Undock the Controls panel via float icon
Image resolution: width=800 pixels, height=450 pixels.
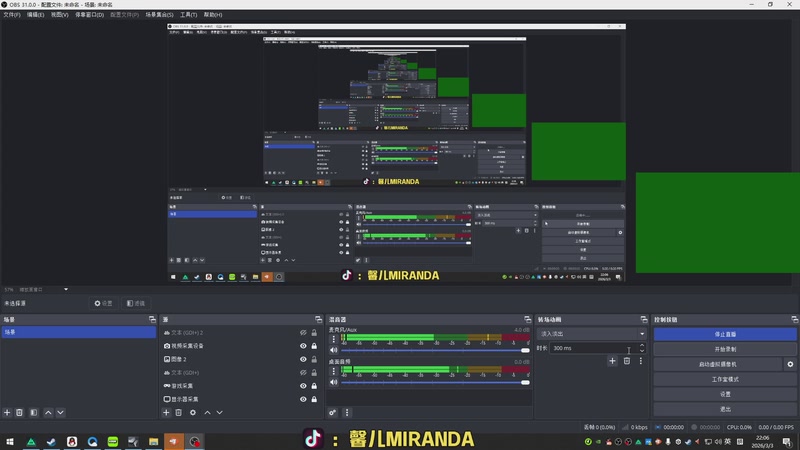[795, 319]
